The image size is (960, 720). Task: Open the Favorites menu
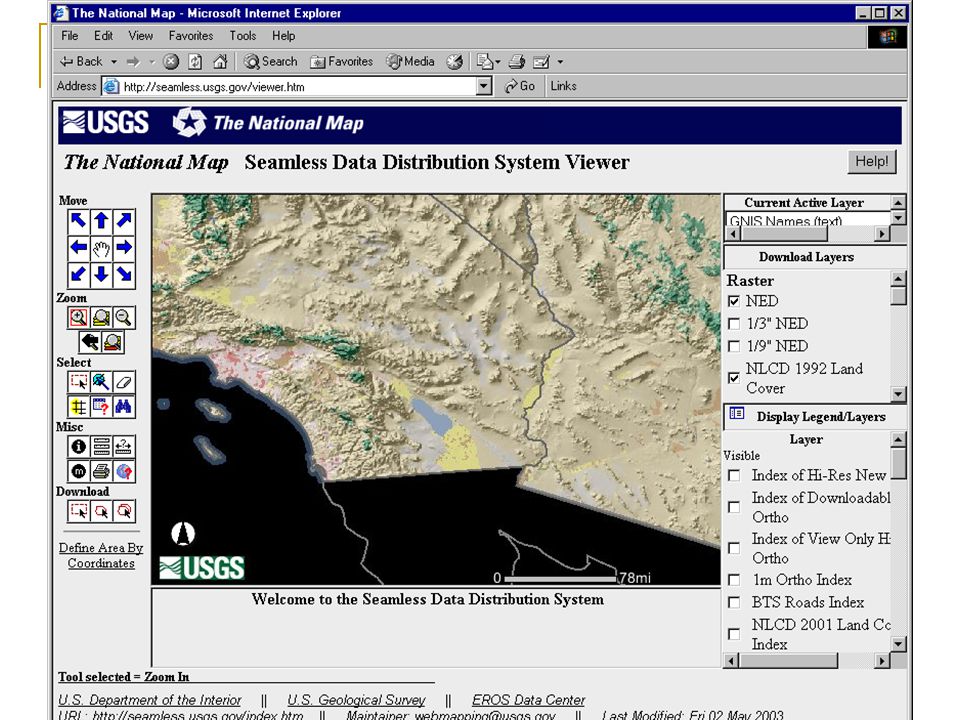coord(191,36)
